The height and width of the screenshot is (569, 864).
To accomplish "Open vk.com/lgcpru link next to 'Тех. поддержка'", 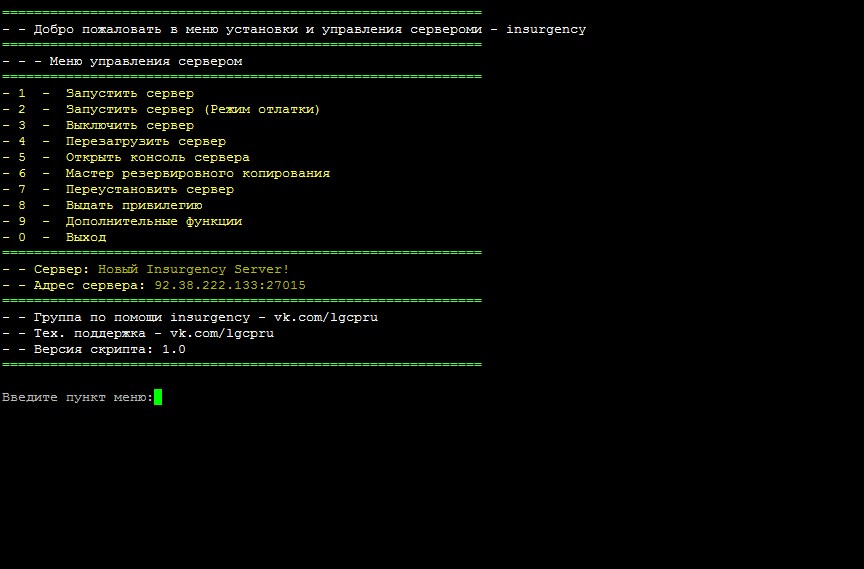I will coord(222,333).
